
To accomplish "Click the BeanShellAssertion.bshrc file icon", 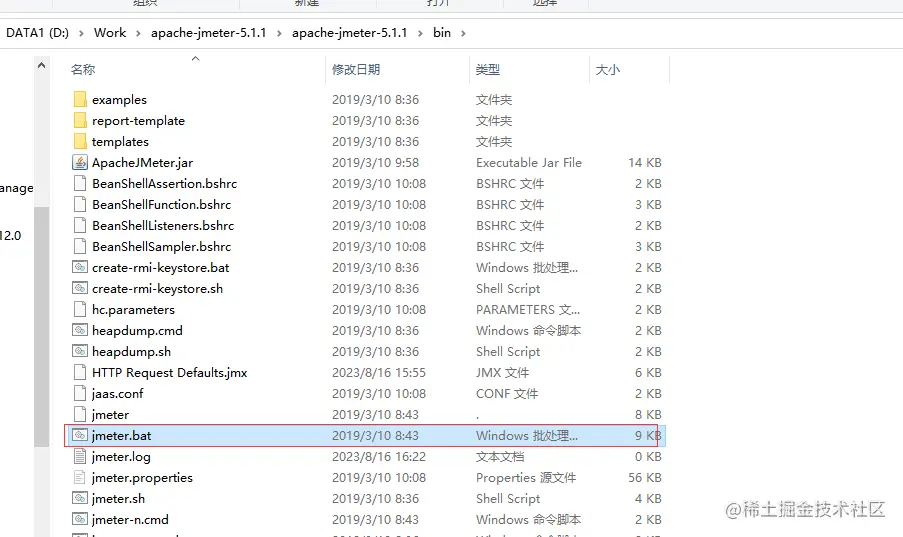I will (80, 183).
